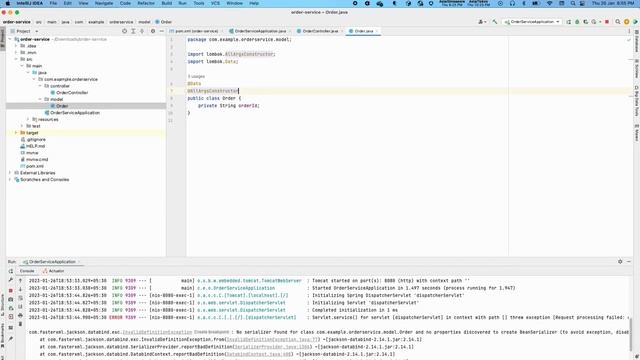Expand the resources folder

click(x=28, y=119)
